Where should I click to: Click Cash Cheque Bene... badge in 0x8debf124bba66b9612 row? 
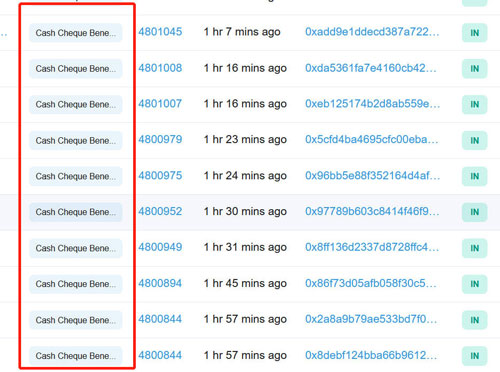pyautogui.click(x=76, y=356)
